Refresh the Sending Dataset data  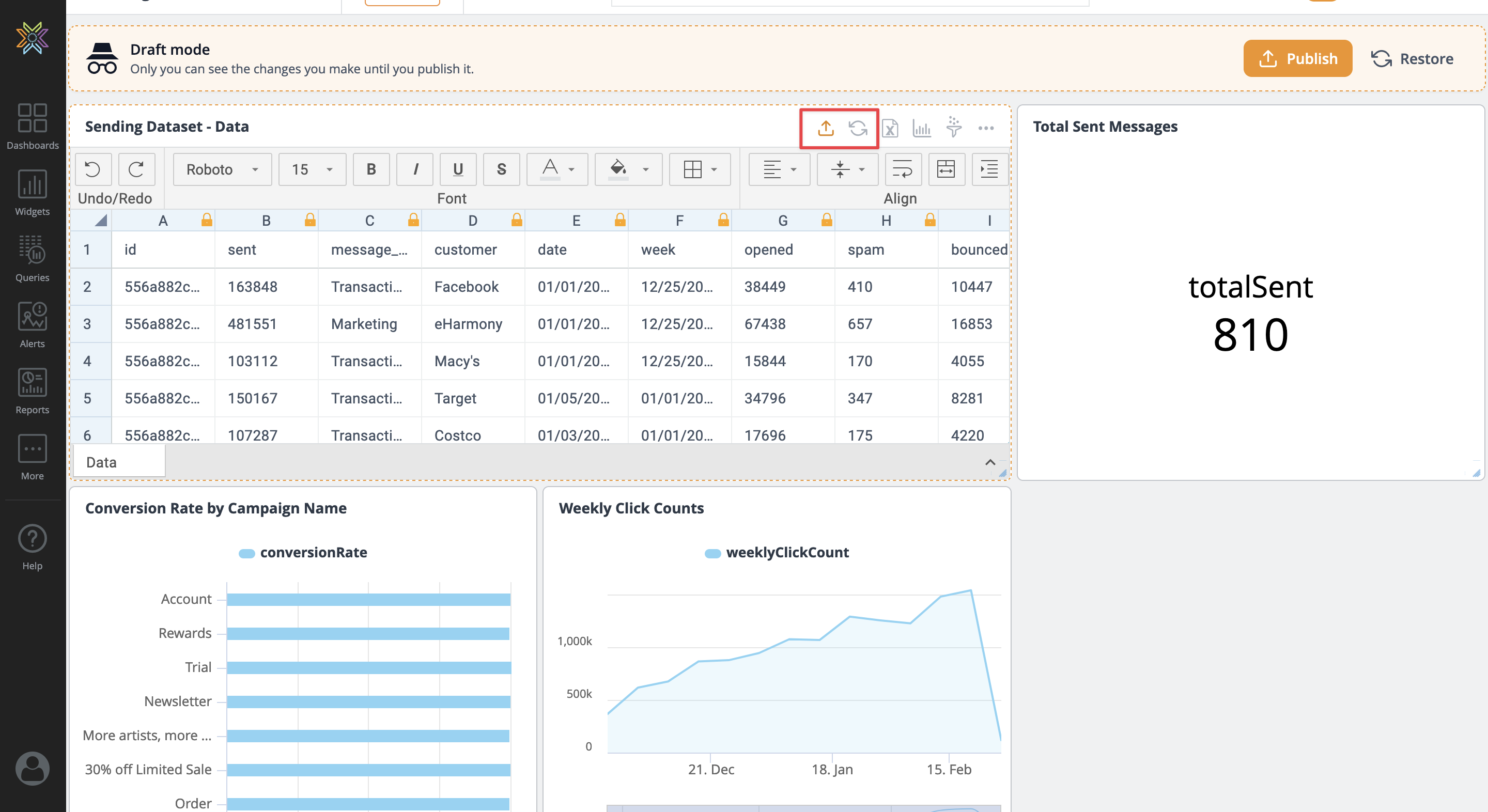coord(859,128)
